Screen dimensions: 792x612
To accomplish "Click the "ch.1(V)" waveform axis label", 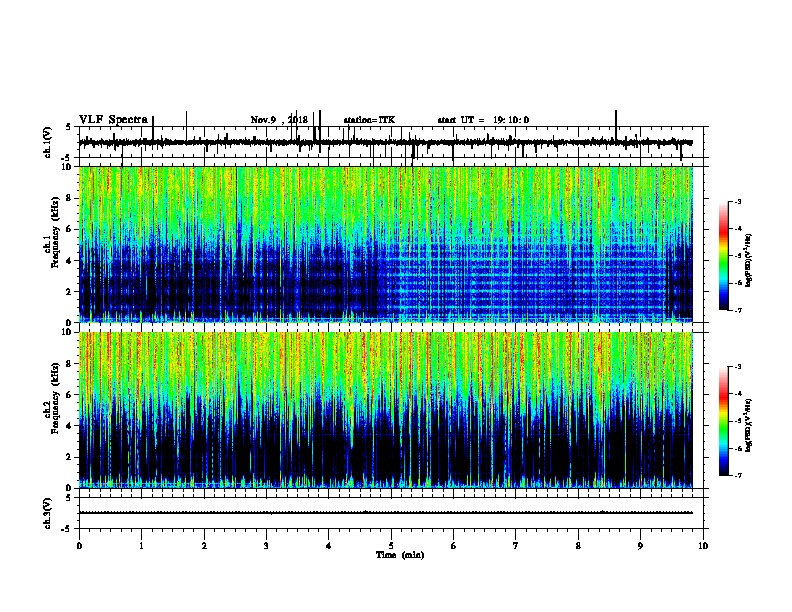I will tap(48, 142).
